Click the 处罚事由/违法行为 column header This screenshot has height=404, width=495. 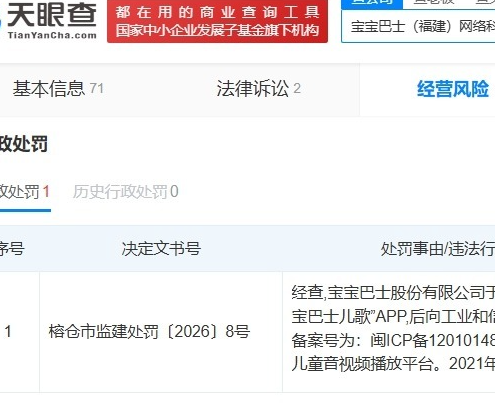coord(438,249)
